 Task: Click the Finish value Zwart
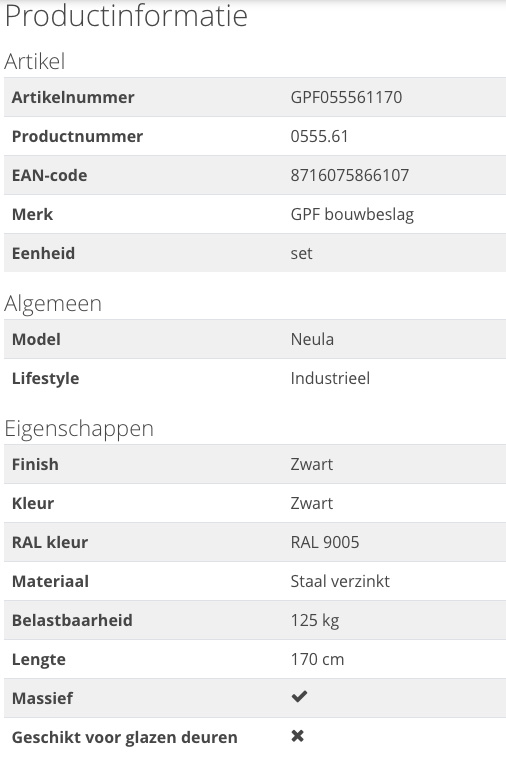[312, 464]
